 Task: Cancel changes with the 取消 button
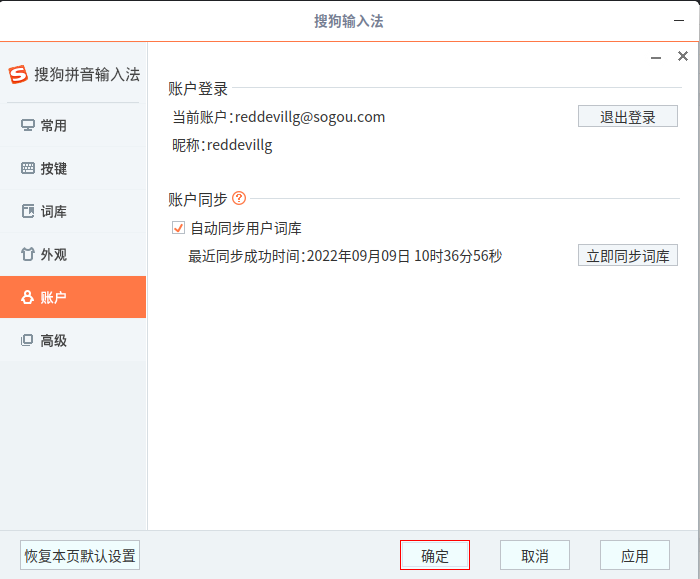pos(535,555)
